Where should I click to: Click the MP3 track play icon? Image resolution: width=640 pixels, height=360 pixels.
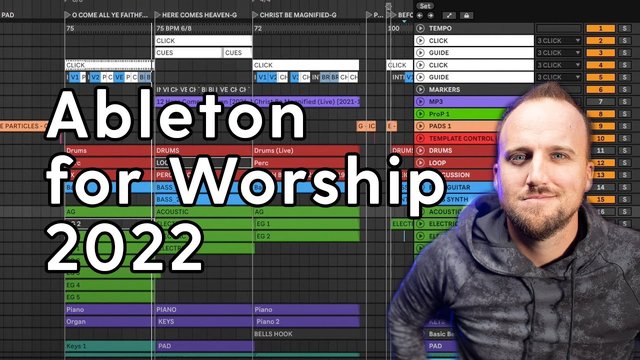[x=420, y=102]
